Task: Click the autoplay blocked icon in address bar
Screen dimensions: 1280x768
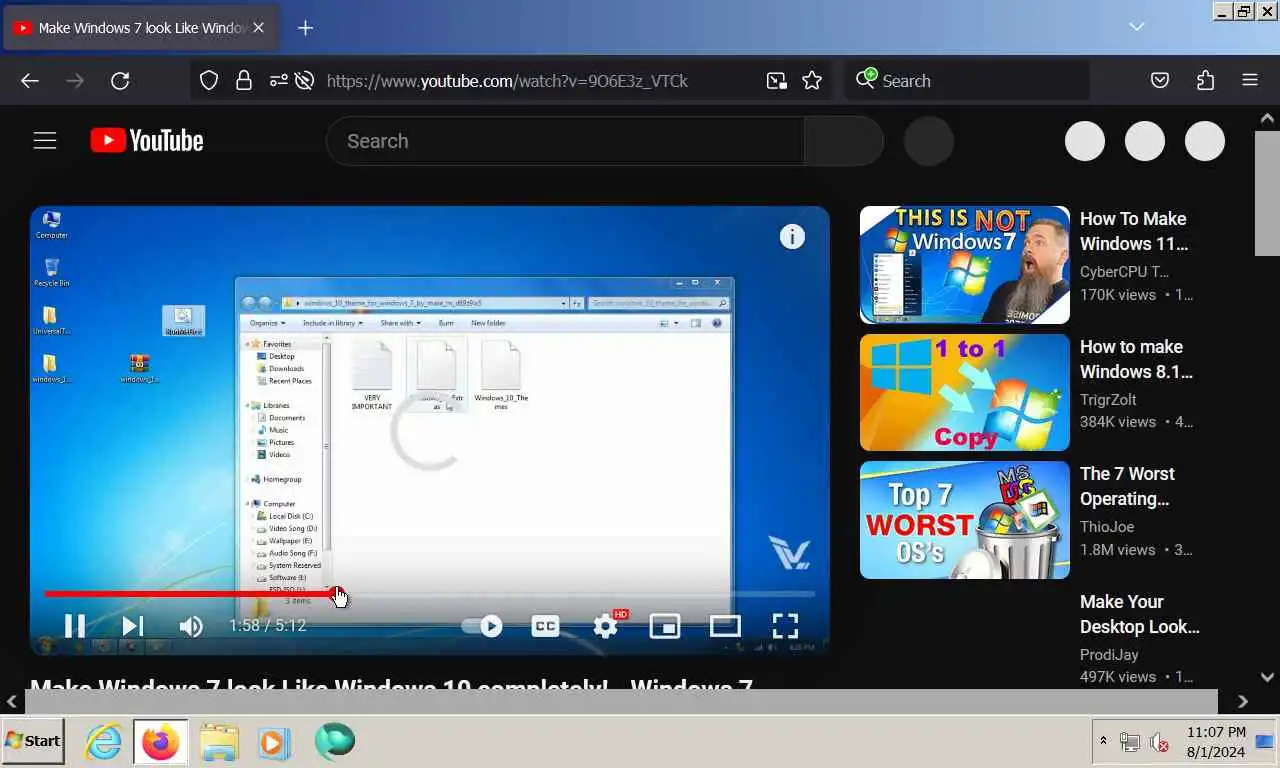Action: [x=305, y=81]
